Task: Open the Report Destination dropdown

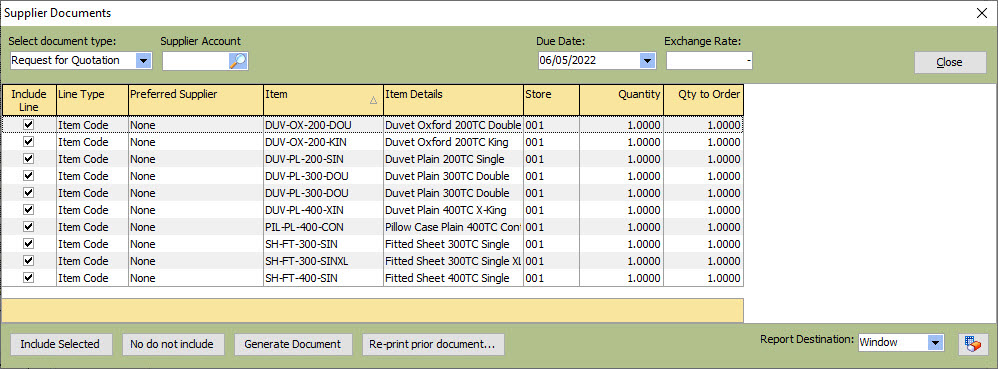Action: [934, 343]
